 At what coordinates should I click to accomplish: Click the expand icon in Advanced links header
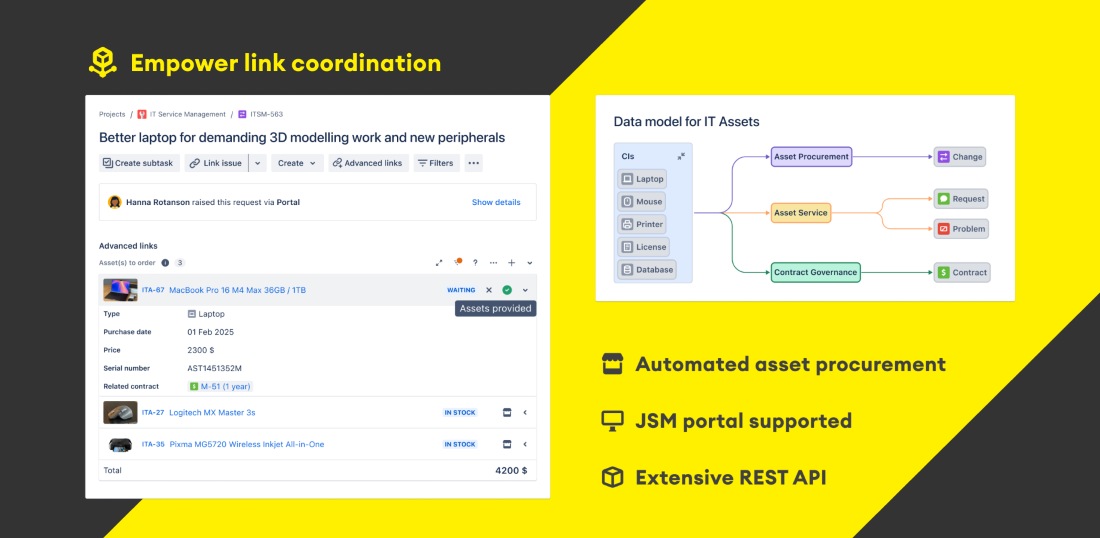(439, 263)
